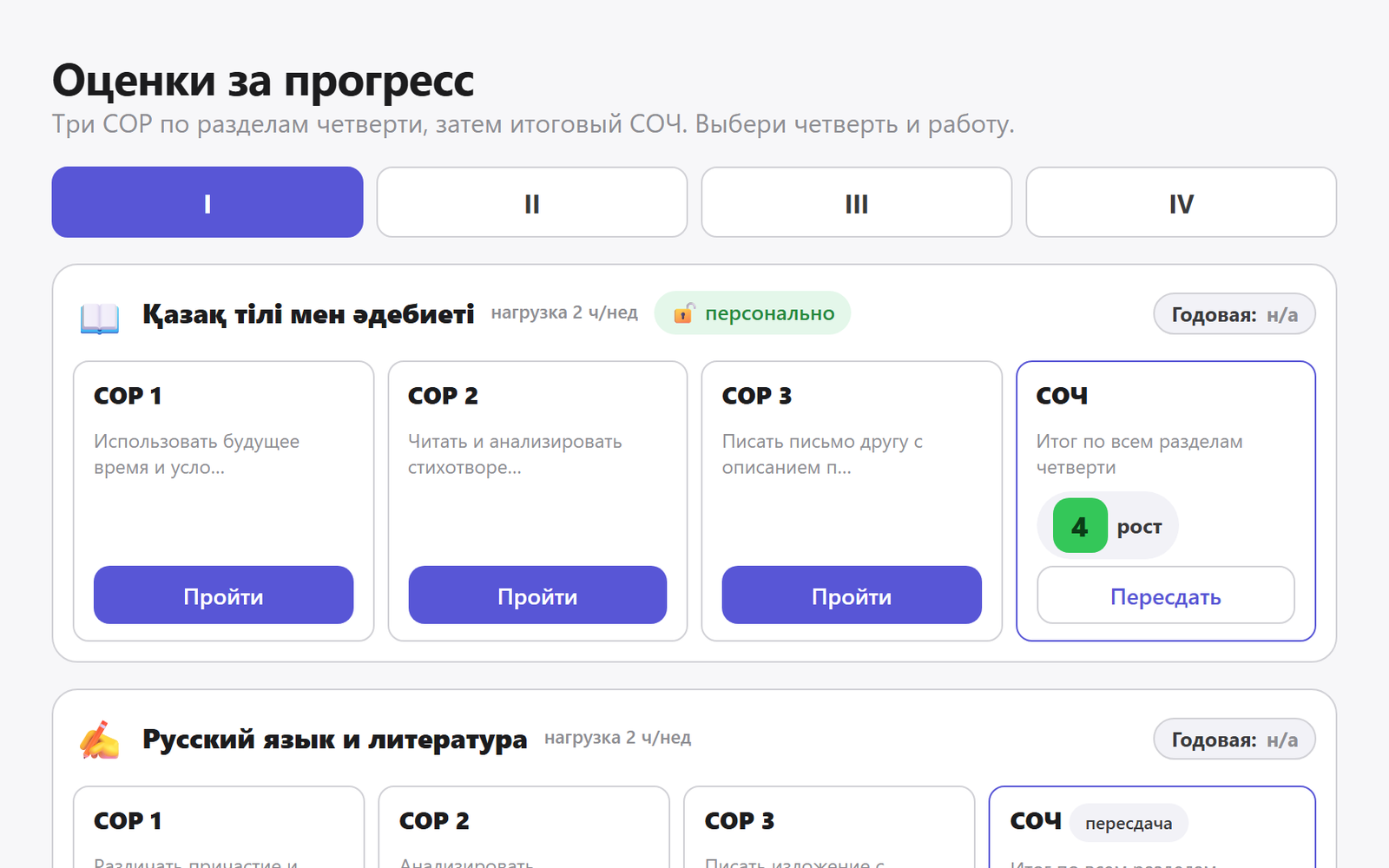Click СОР 2 title in Русский язык
This screenshot has width=1389, height=868.
click(434, 821)
